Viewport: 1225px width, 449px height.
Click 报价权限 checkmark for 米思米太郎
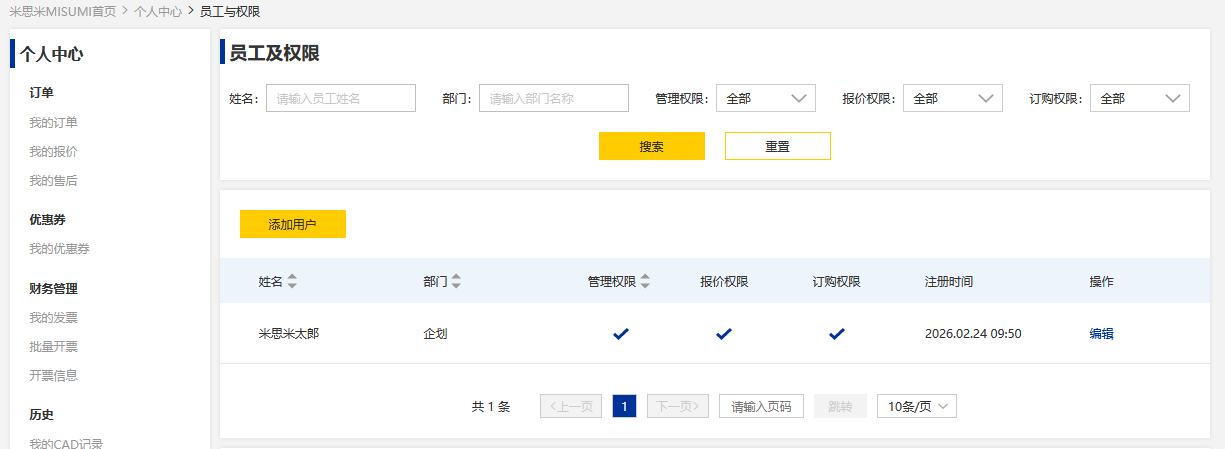[x=724, y=334]
